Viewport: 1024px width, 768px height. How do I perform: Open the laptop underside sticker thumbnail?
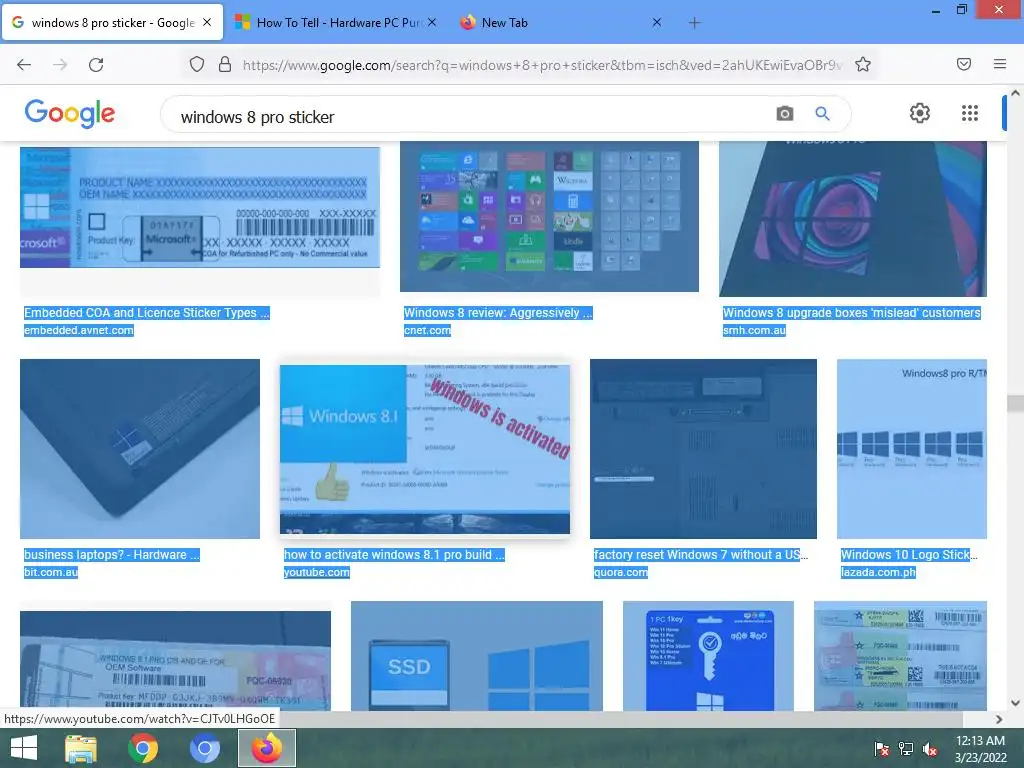(140, 449)
